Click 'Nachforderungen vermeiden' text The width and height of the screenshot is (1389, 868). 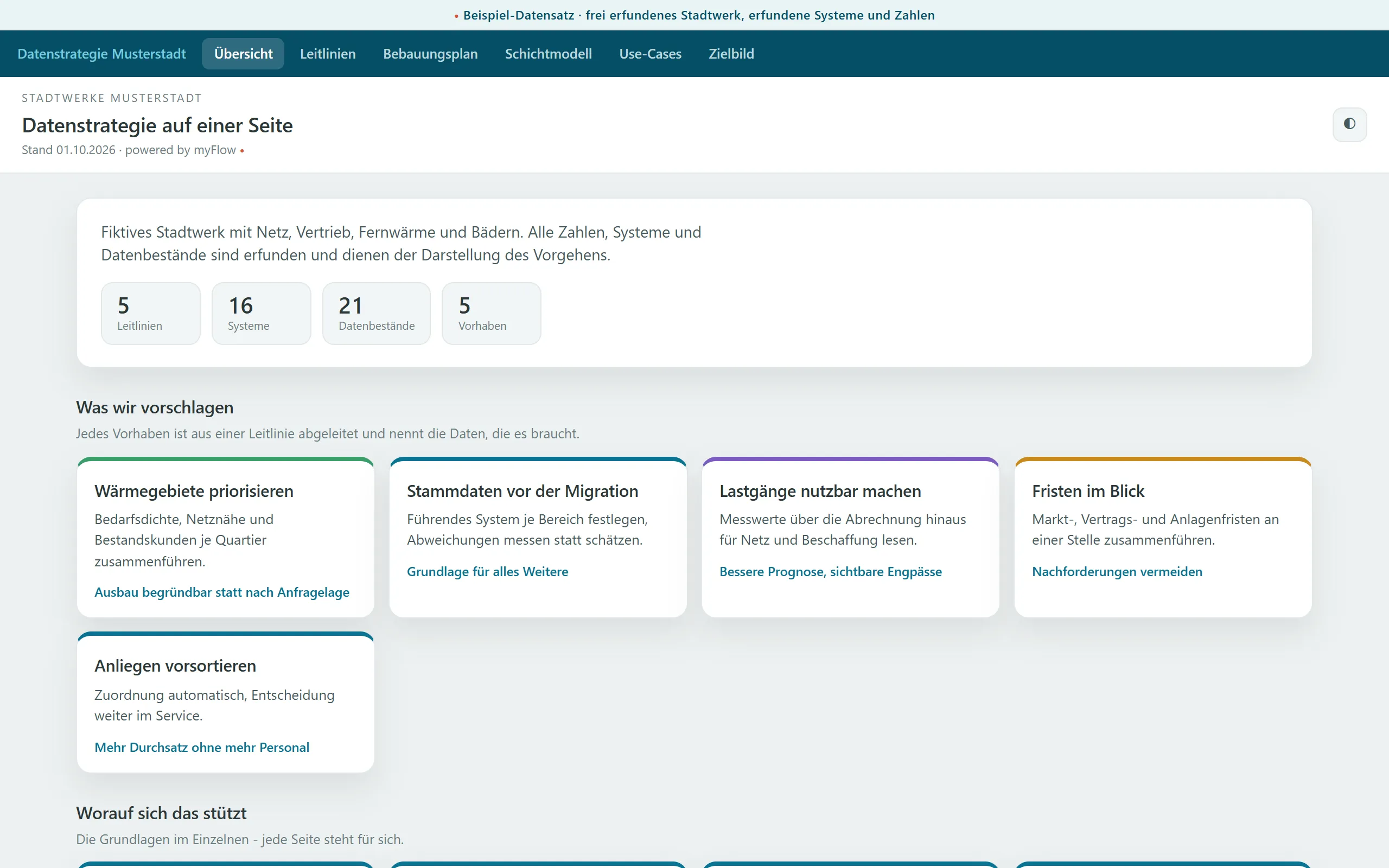1117,572
